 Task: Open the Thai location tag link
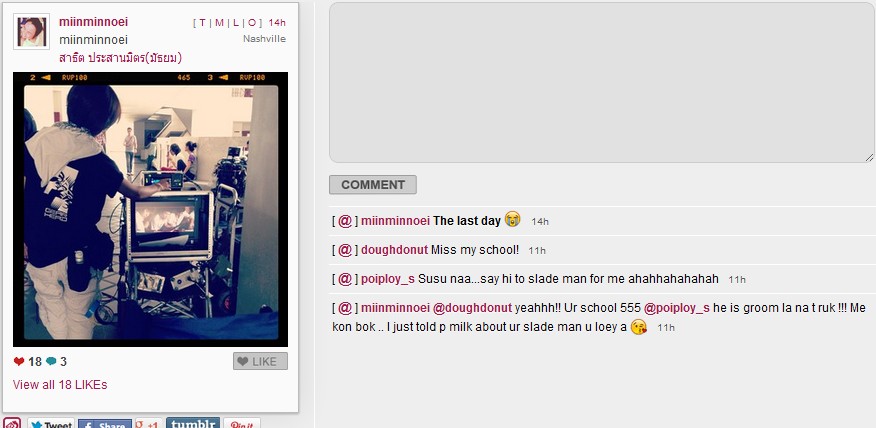(x=120, y=58)
